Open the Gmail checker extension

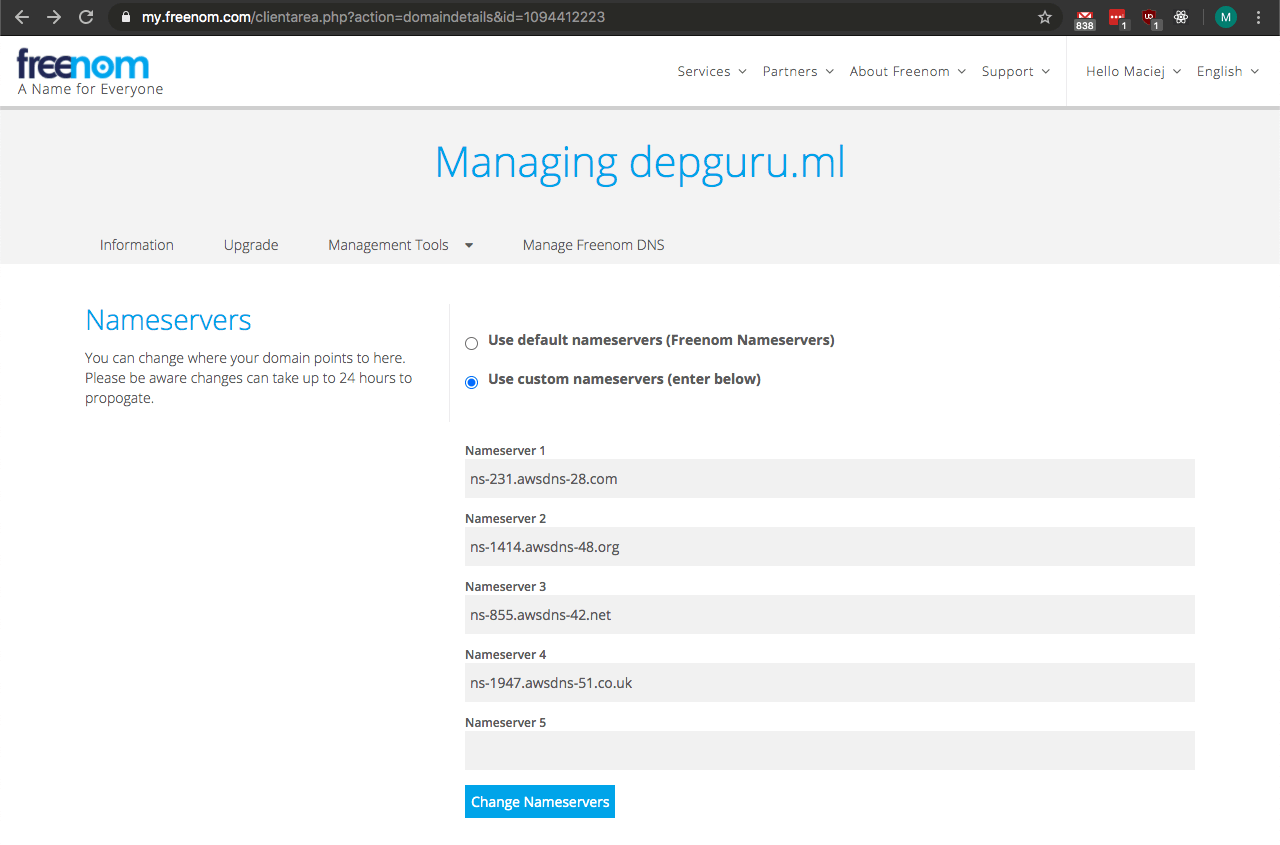pyautogui.click(x=1084, y=18)
